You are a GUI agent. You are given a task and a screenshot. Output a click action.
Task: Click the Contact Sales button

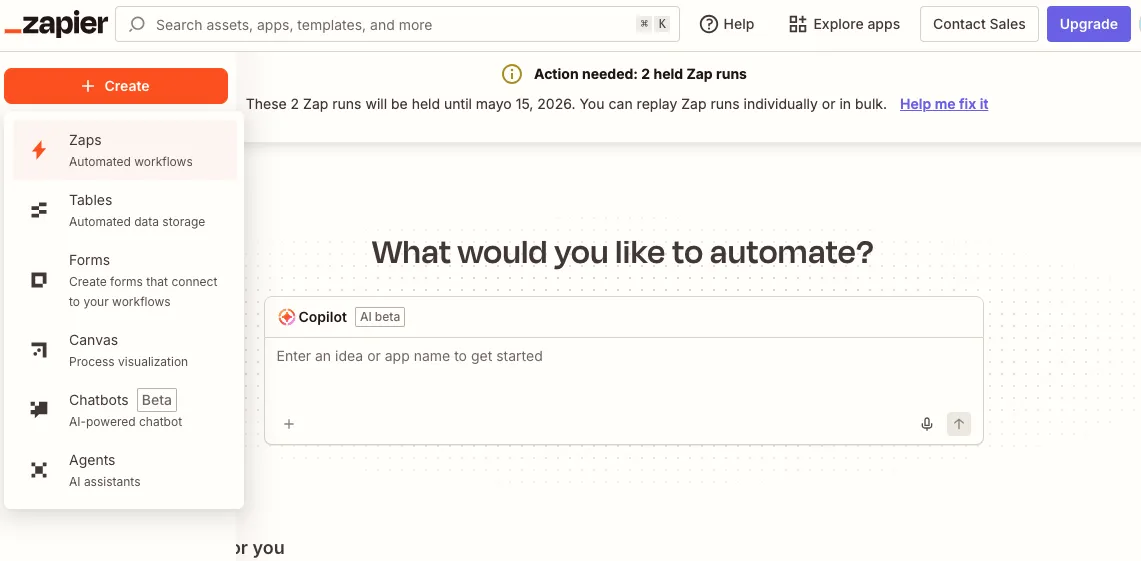[x=979, y=24]
